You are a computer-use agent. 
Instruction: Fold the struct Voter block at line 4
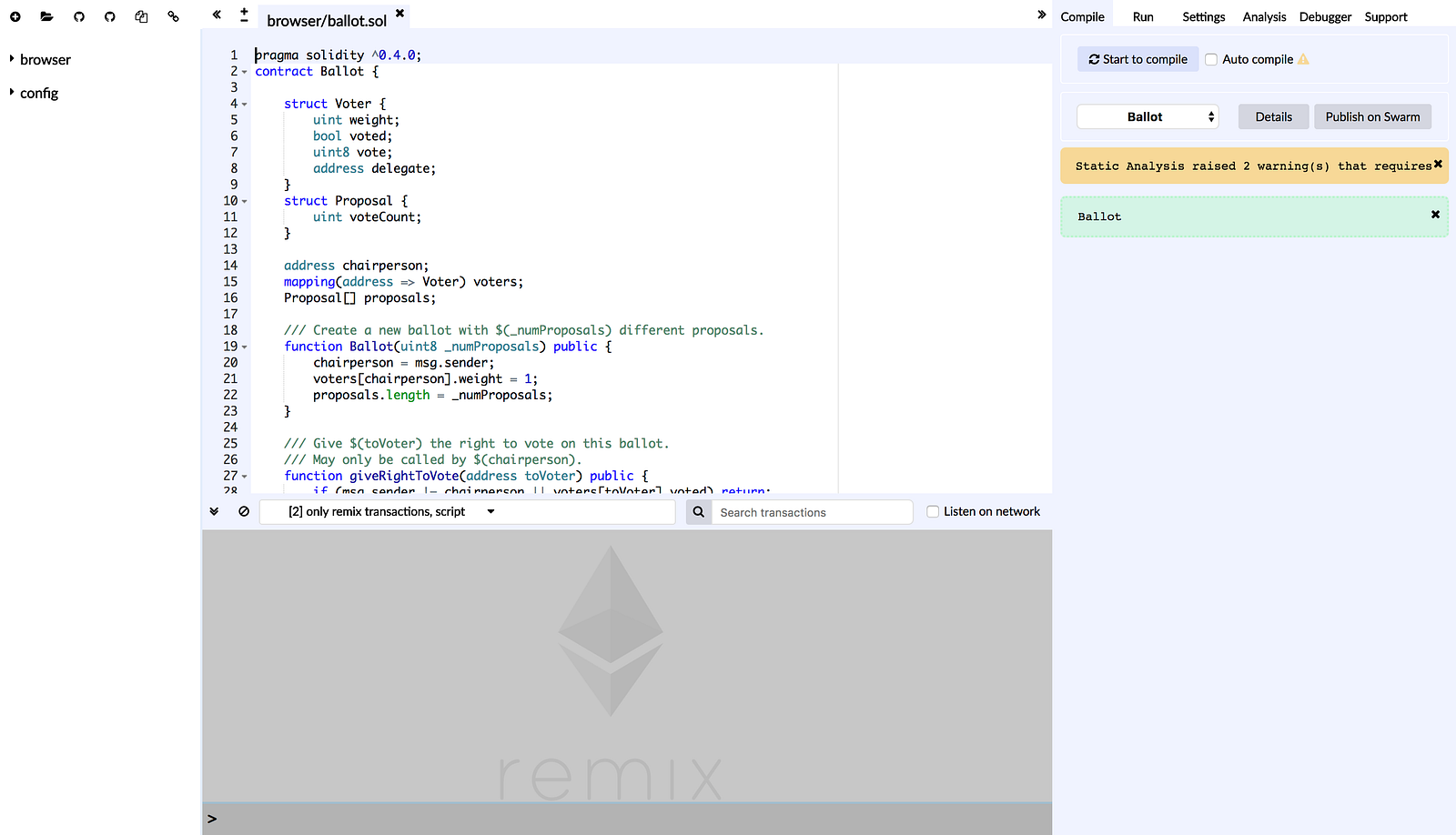click(245, 105)
